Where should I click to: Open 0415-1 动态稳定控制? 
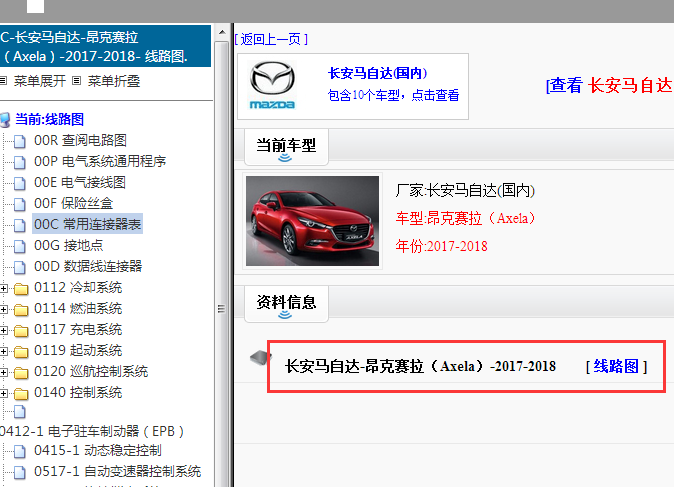click(98, 450)
